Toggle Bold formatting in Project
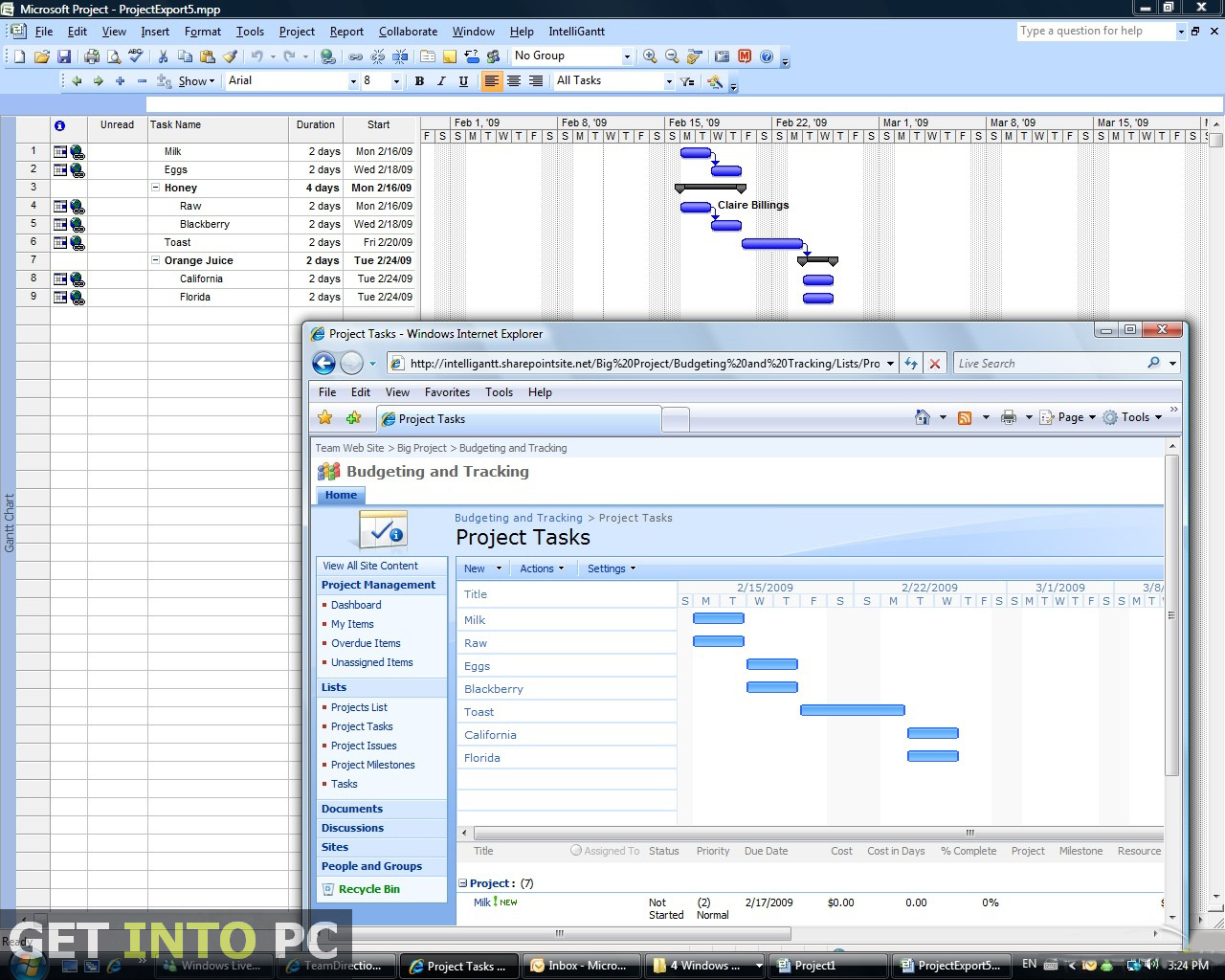Viewport: 1225px width, 980px height. 419,81
